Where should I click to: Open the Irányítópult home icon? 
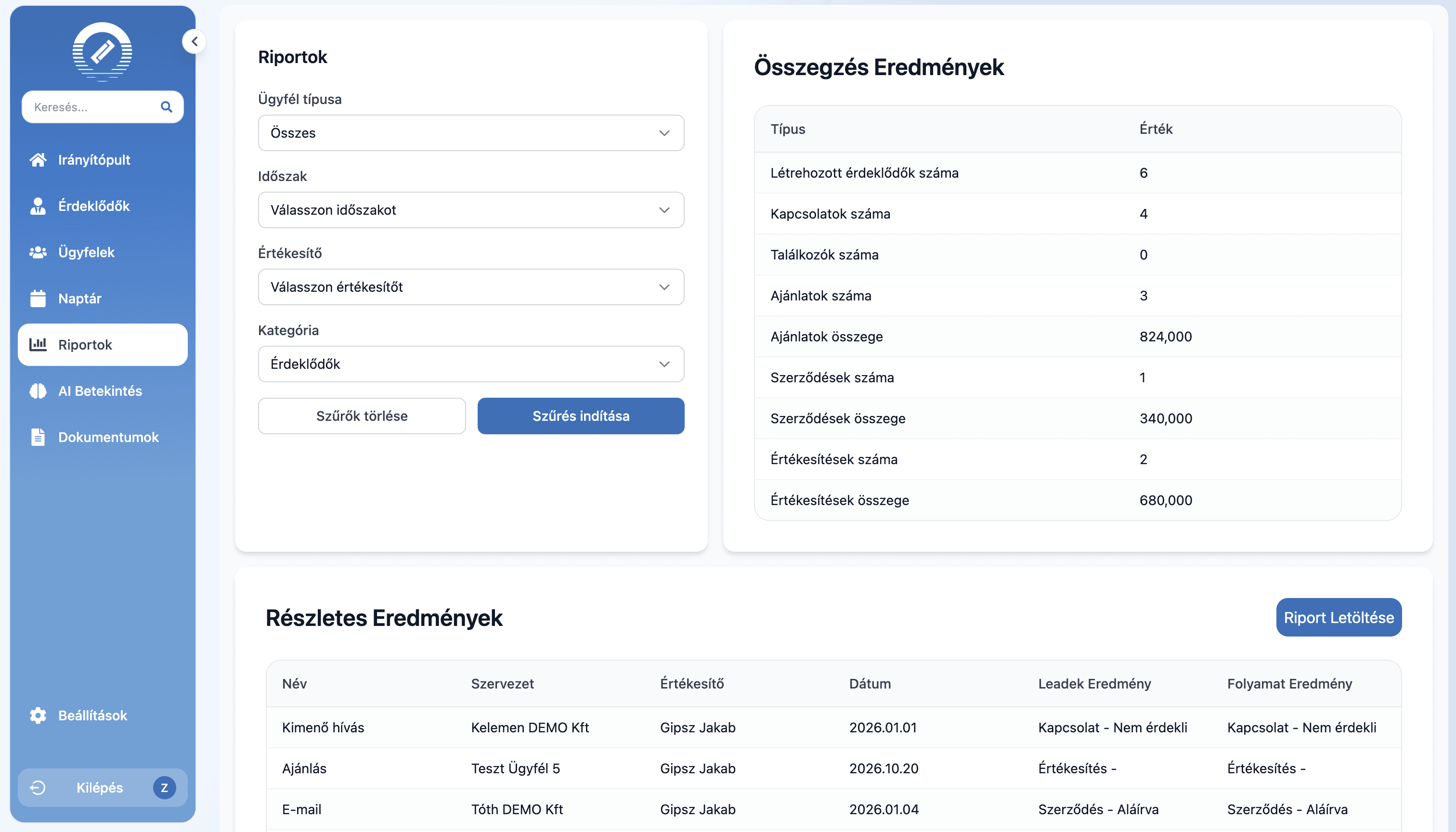38,160
